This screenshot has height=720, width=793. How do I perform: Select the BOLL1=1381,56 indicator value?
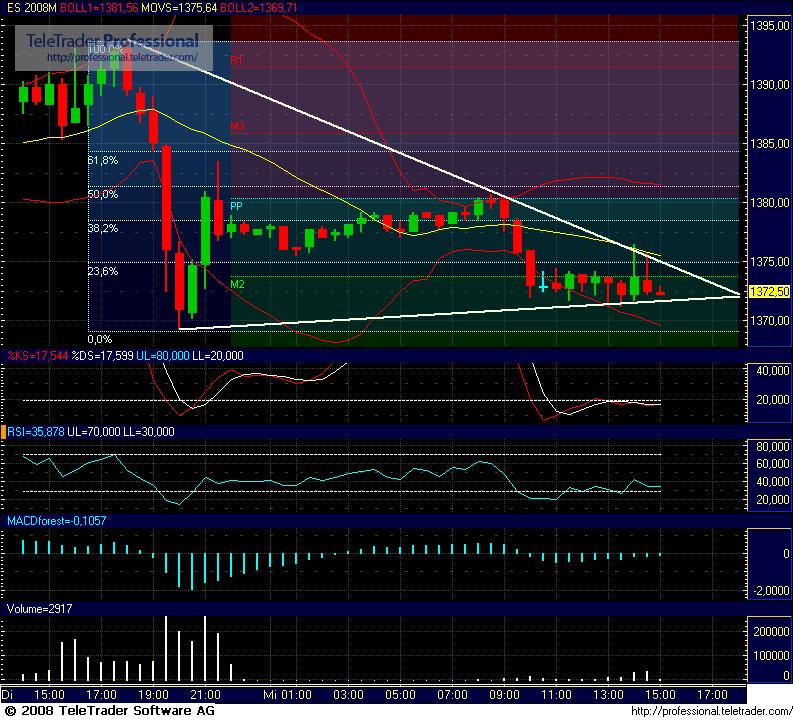[x=99, y=8]
